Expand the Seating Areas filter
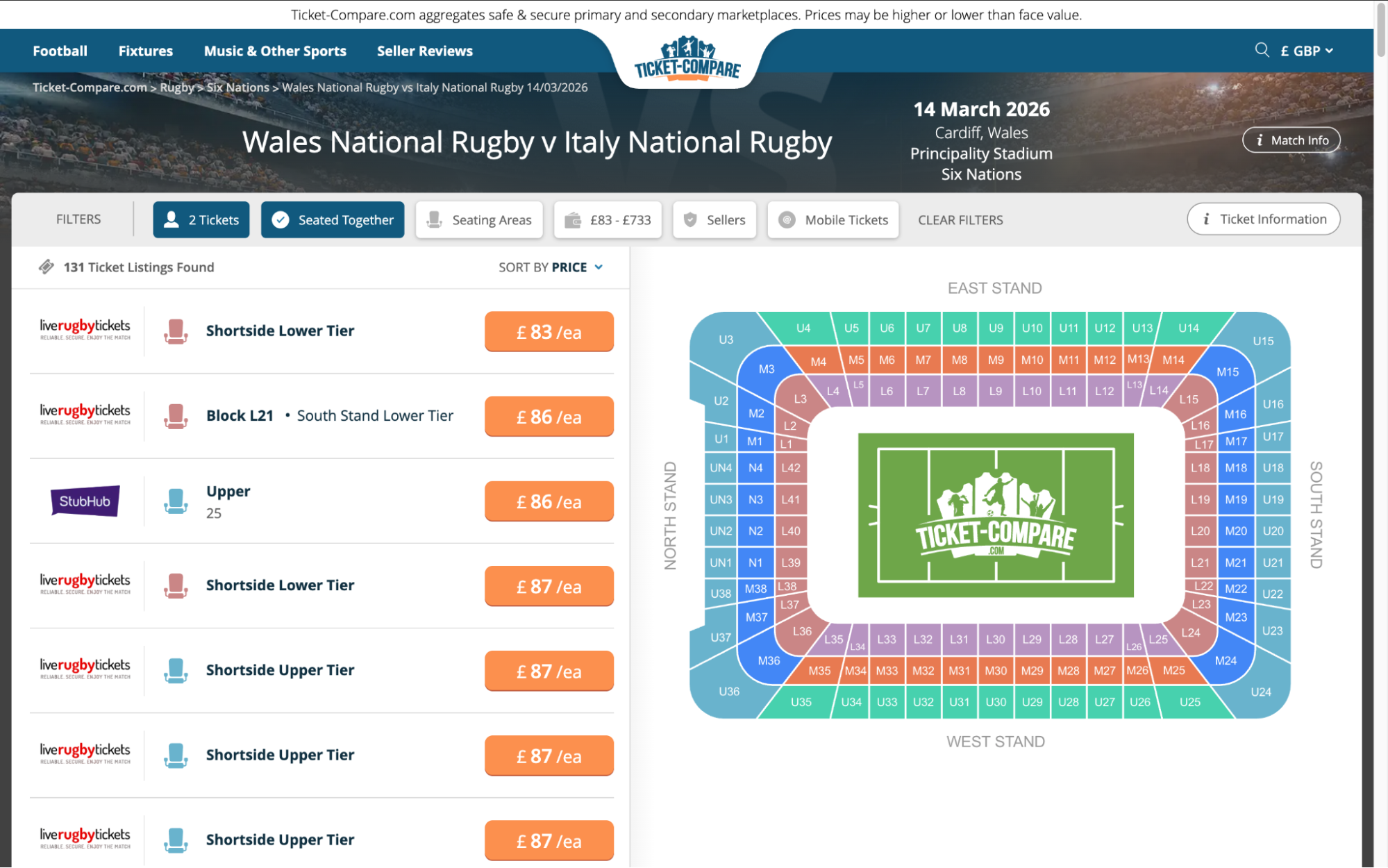Screen dimensions: 1388x868 pyautogui.click(x=478, y=219)
